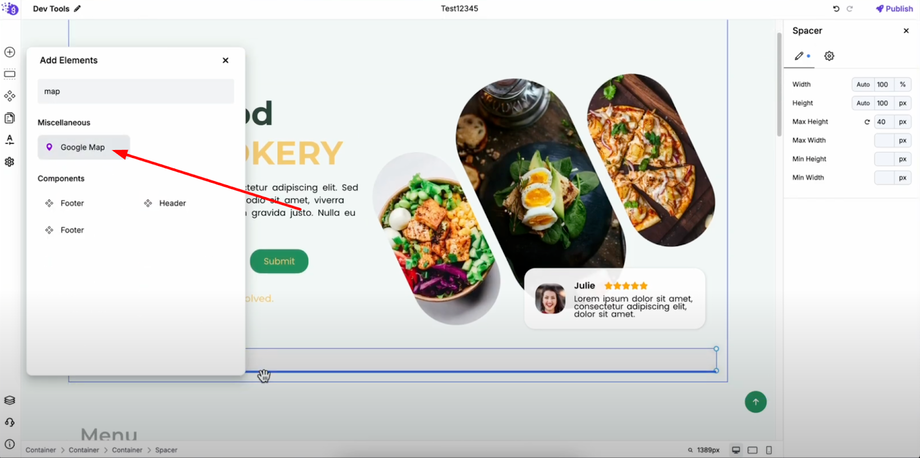Undo the last action

tap(836, 9)
